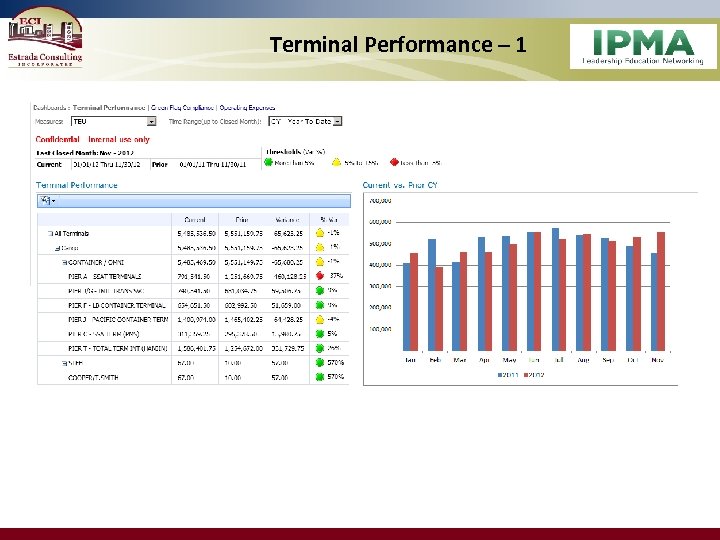The height and width of the screenshot is (540, 720).
Task: Click red diamond threshold legend icon
Action: [394, 162]
